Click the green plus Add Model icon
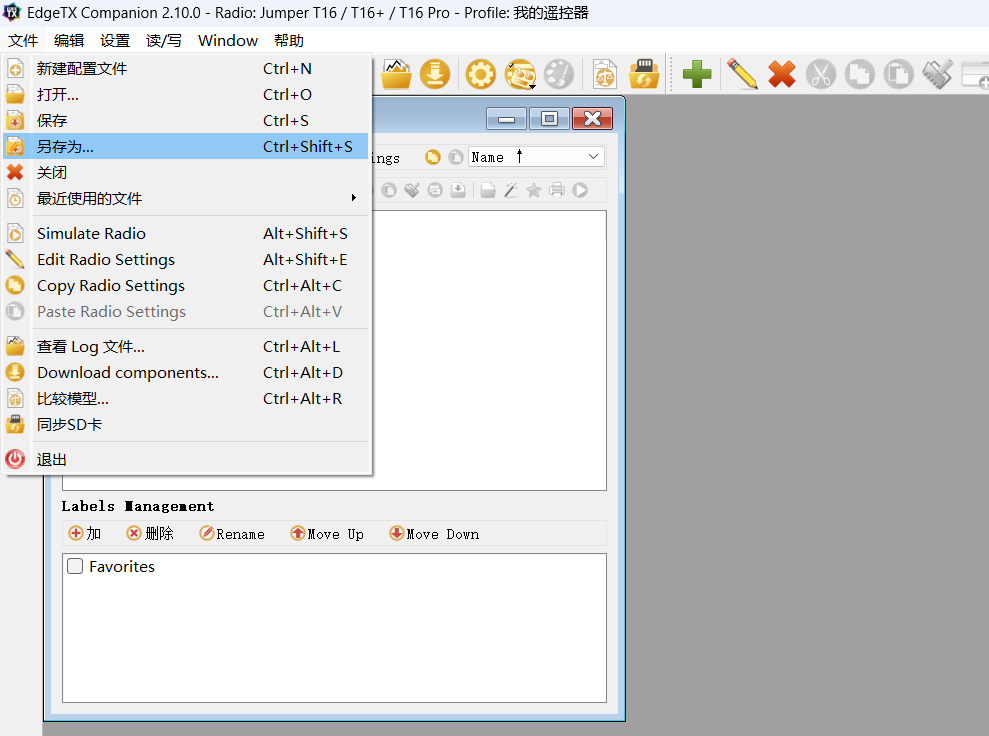Image resolution: width=989 pixels, height=736 pixels. click(697, 74)
